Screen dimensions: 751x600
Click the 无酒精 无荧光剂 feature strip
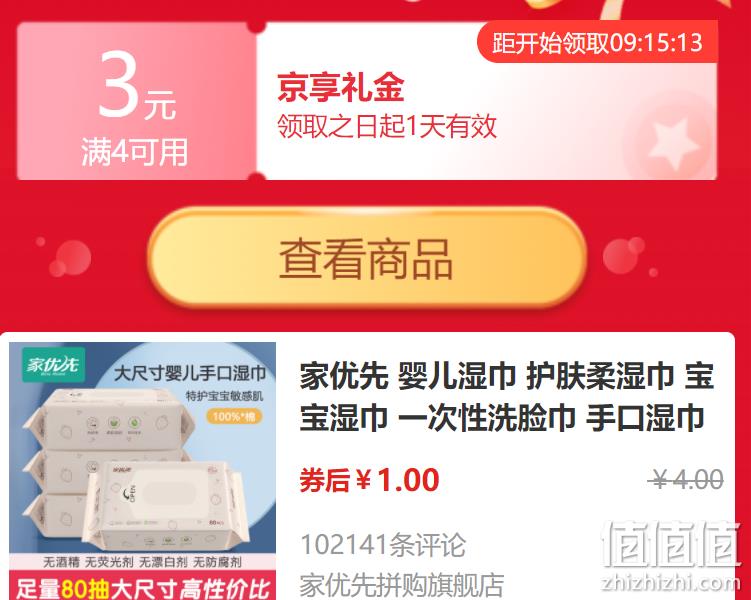(x=143, y=562)
